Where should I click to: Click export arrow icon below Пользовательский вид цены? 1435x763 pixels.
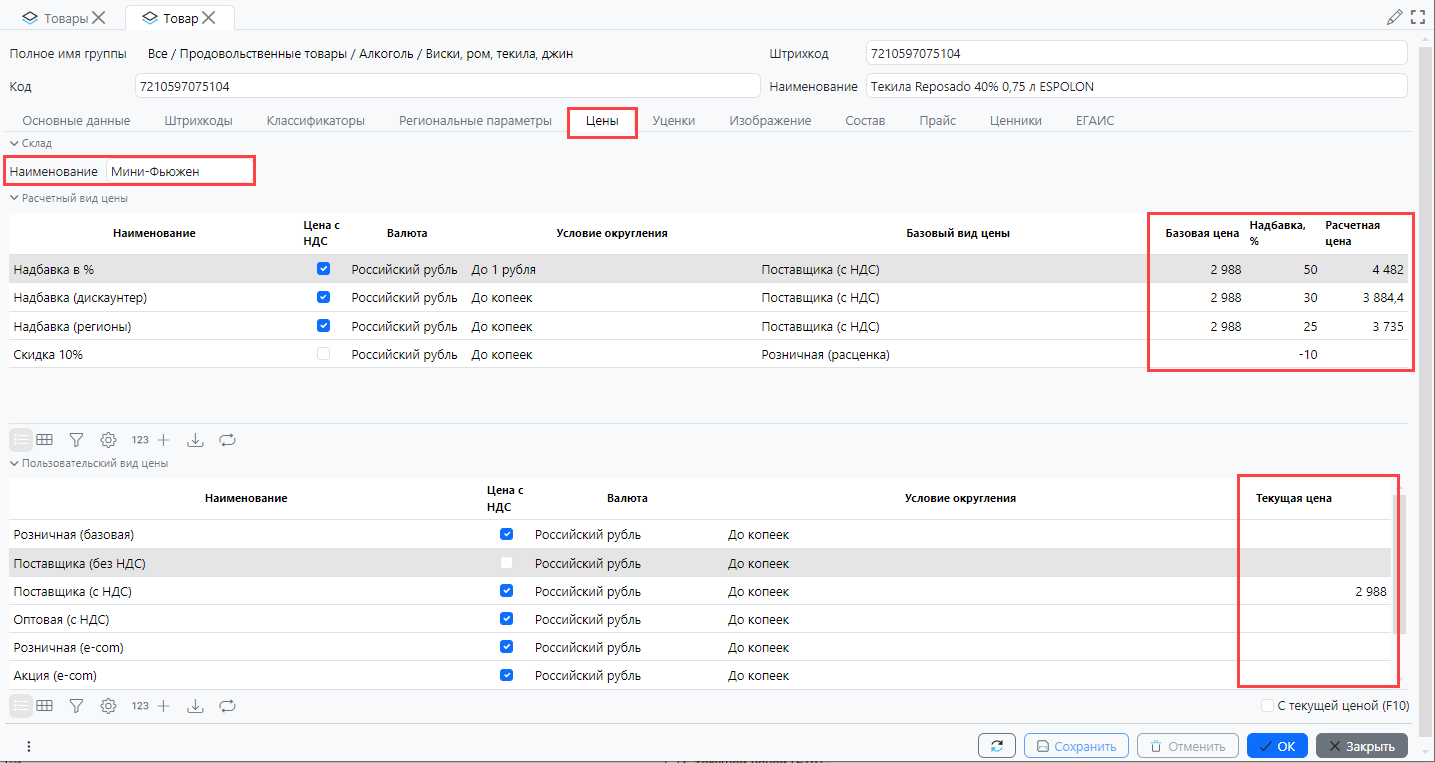point(196,706)
